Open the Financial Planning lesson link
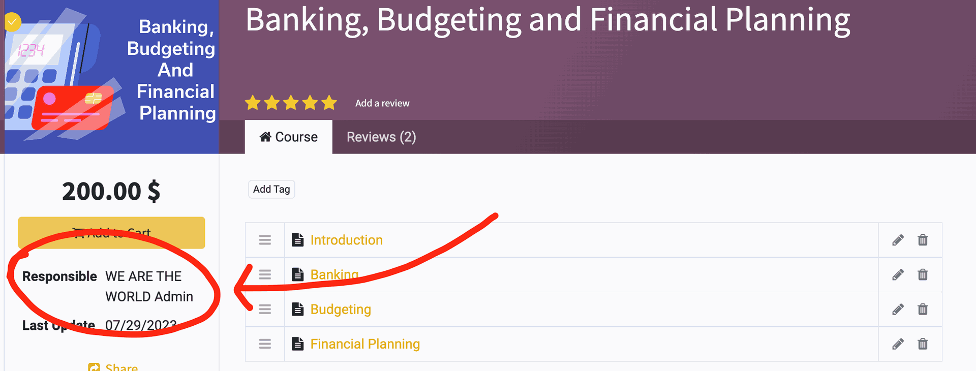The image size is (976, 371). pos(365,344)
